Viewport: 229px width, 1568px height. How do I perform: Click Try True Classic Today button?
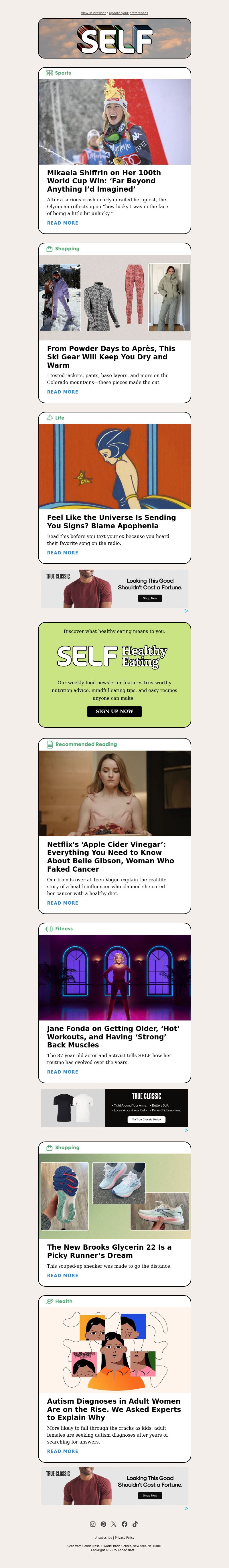(x=146, y=1119)
